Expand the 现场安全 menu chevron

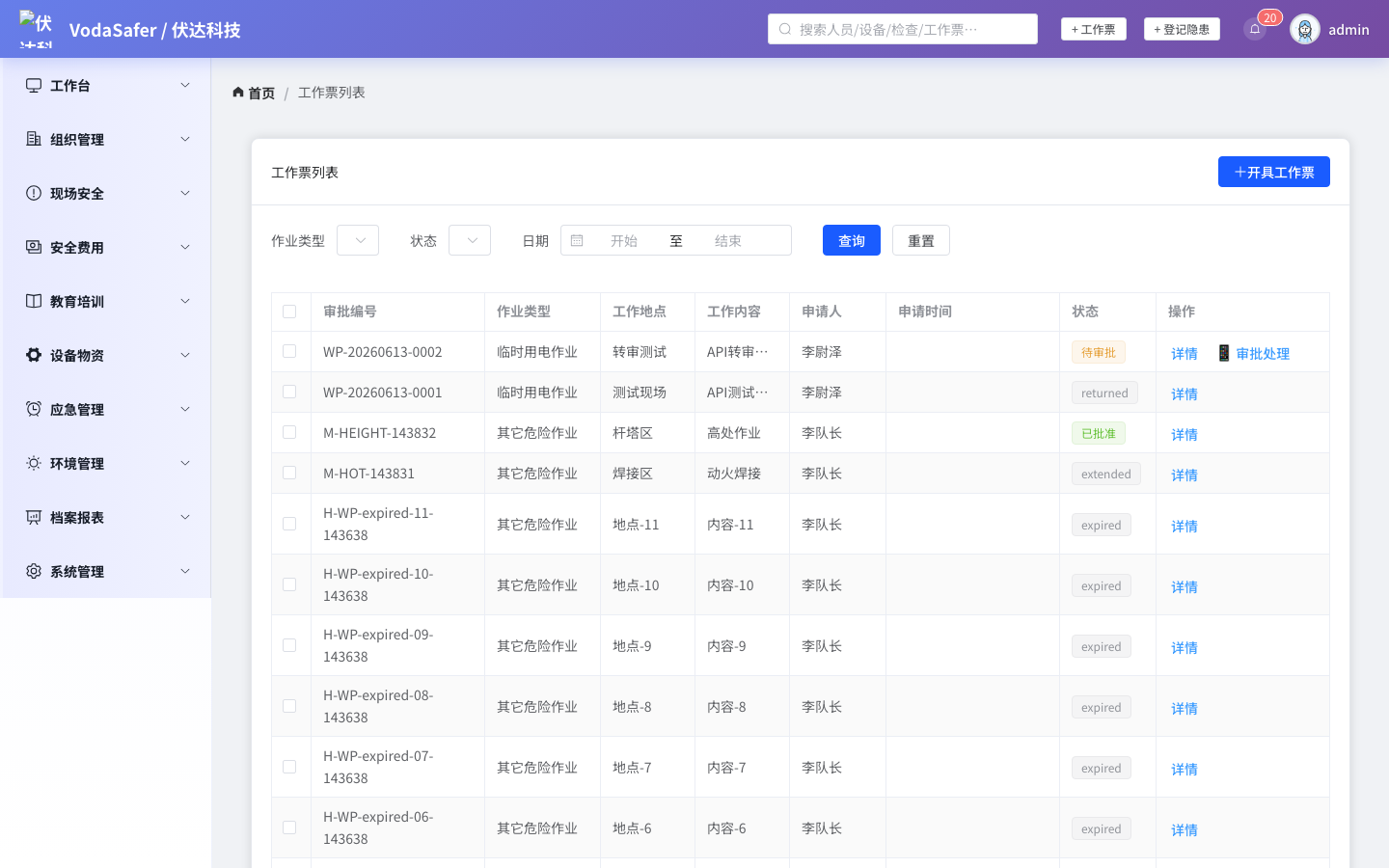pos(185,193)
